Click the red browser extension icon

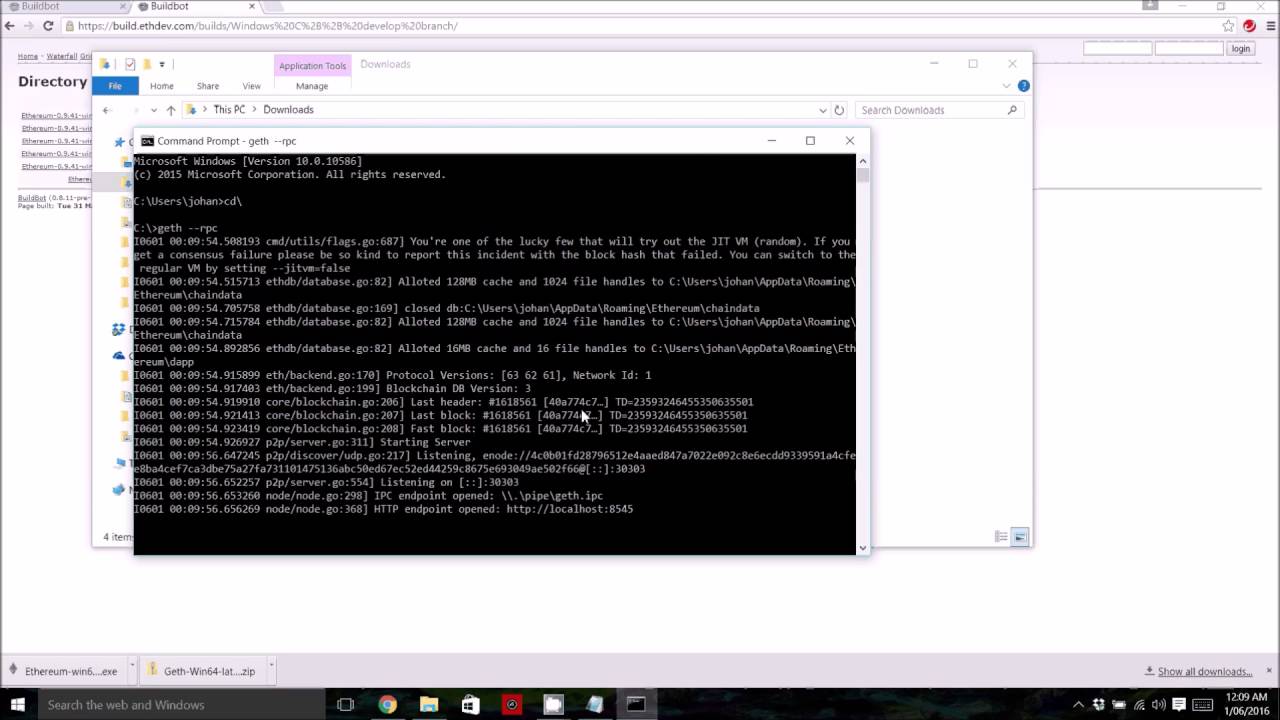pos(1249,26)
